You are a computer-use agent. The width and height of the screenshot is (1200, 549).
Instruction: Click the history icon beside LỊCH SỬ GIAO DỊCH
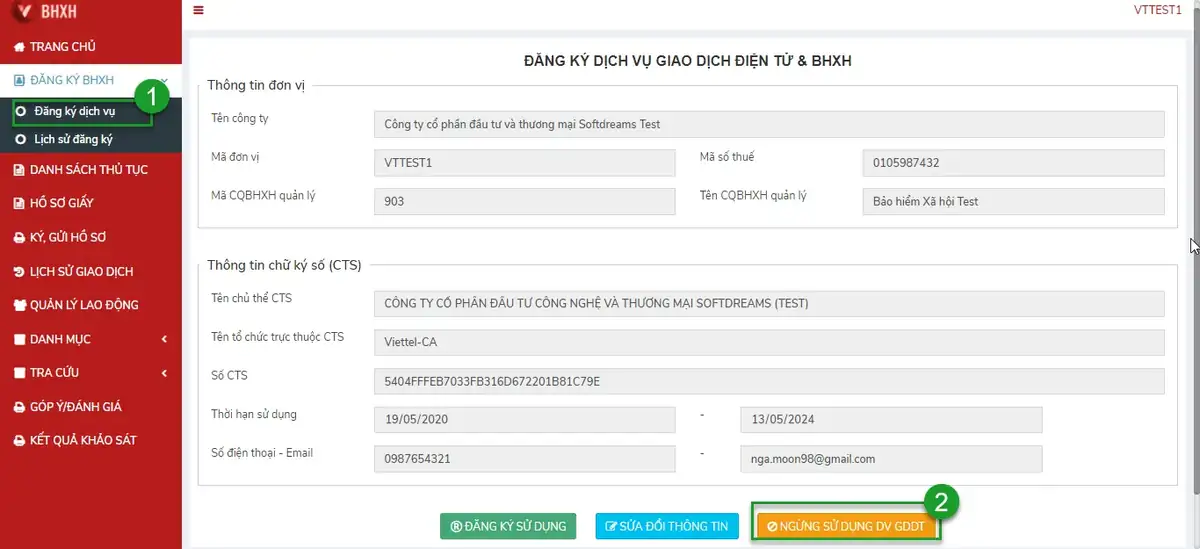(19, 271)
